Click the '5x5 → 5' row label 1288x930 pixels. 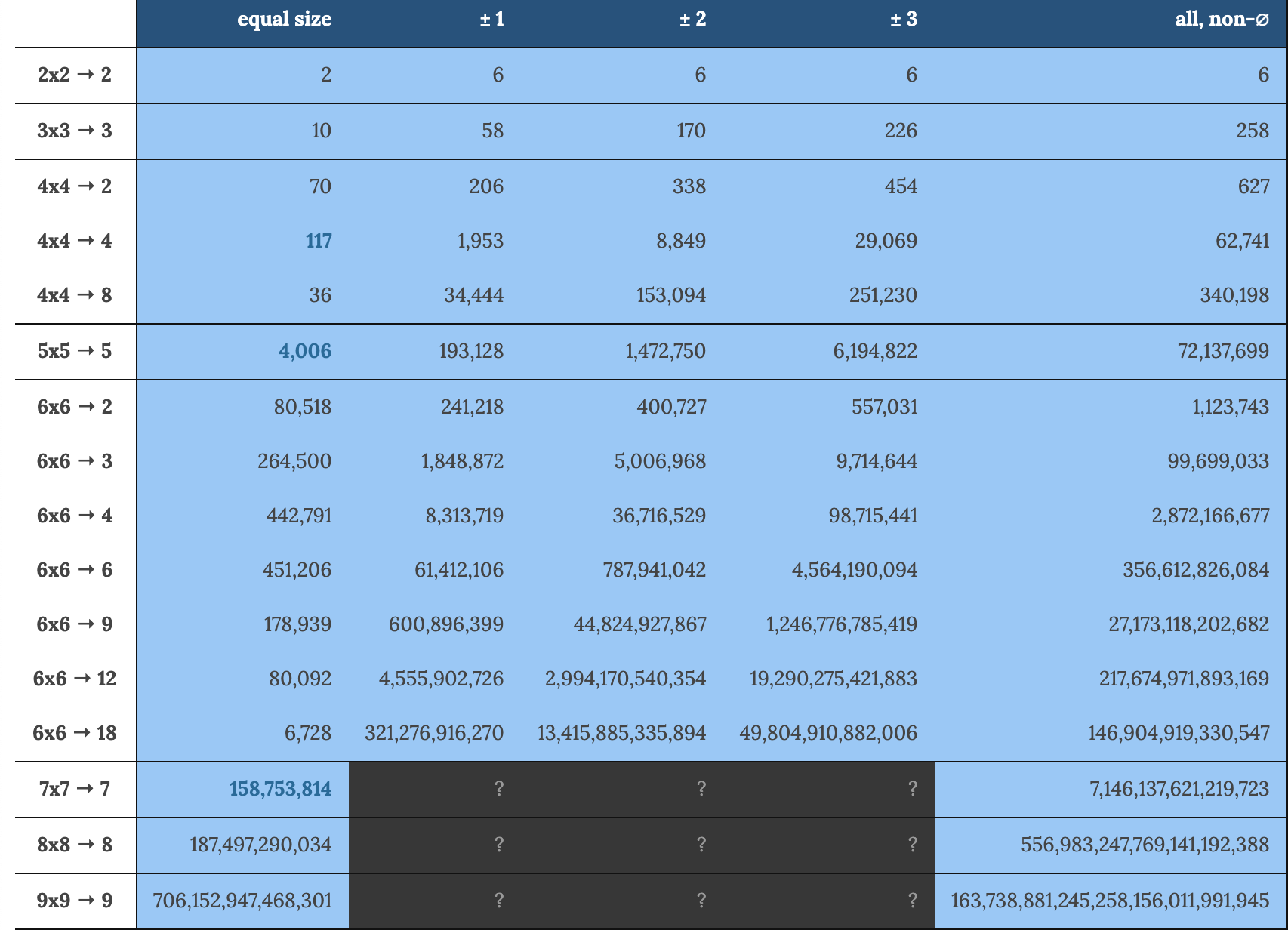(75, 351)
